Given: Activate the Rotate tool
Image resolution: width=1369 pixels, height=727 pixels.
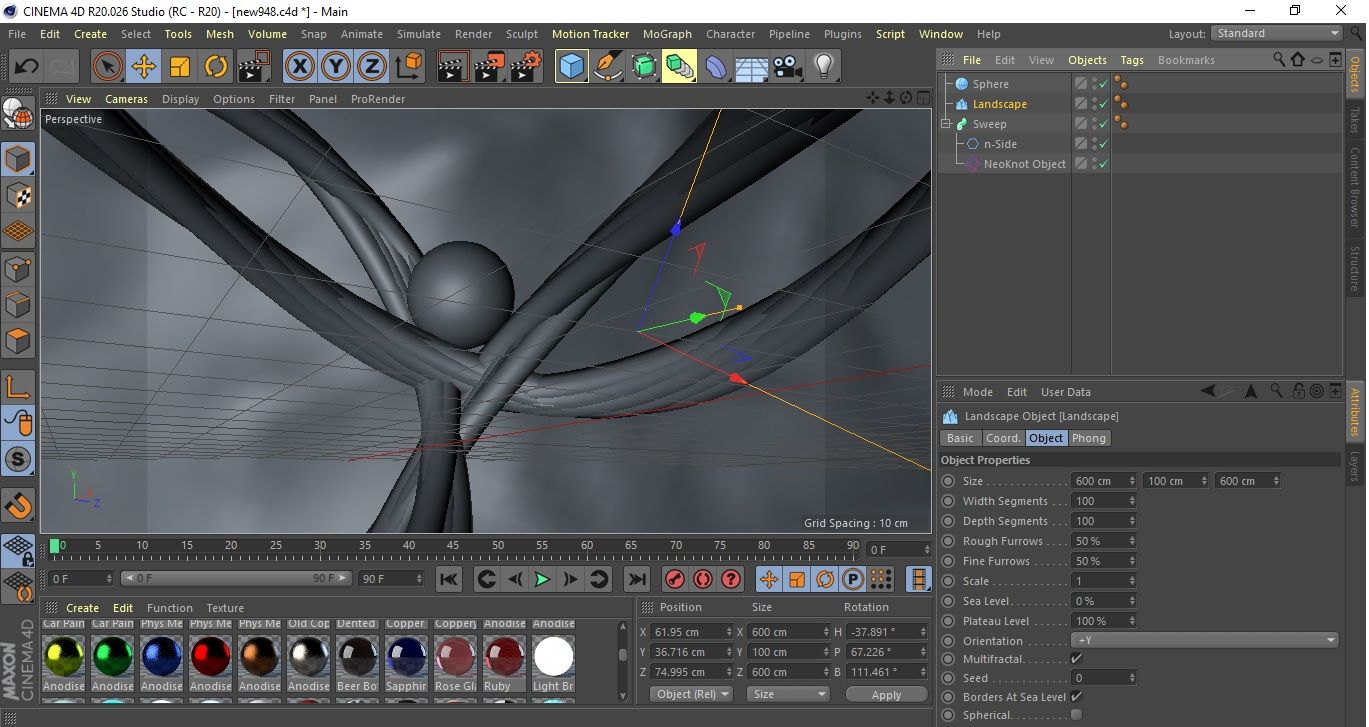Looking at the screenshot, I should pos(216,67).
